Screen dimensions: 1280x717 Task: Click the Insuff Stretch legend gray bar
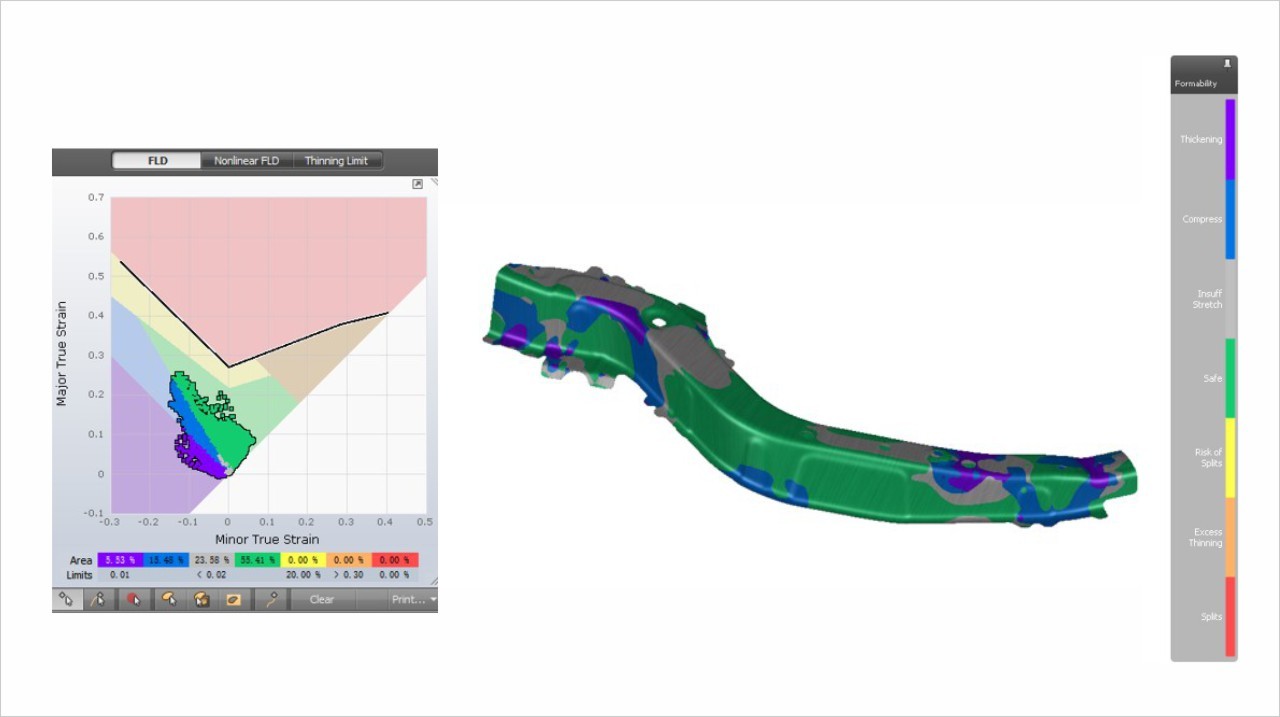(x=1230, y=299)
